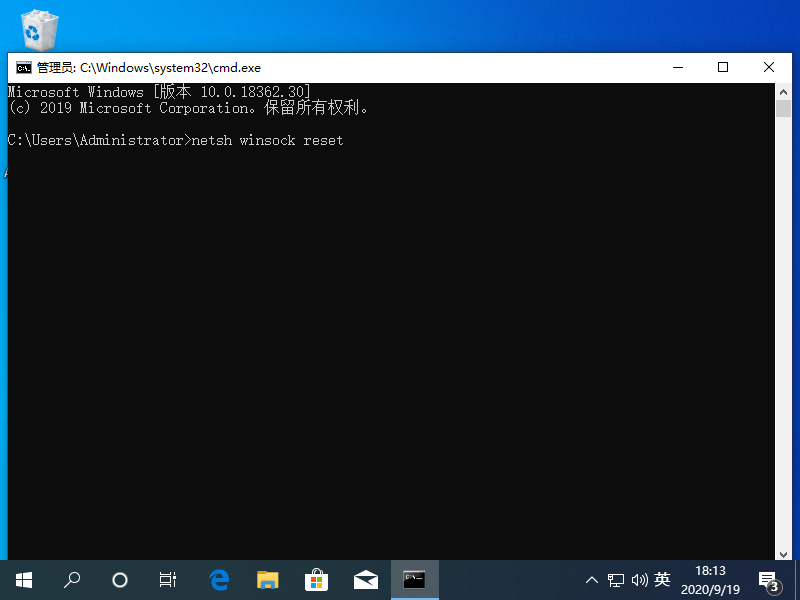Open the network status tray icon
Image resolution: width=800 pixels, height=600 pixels.
(x=616, y=580)
